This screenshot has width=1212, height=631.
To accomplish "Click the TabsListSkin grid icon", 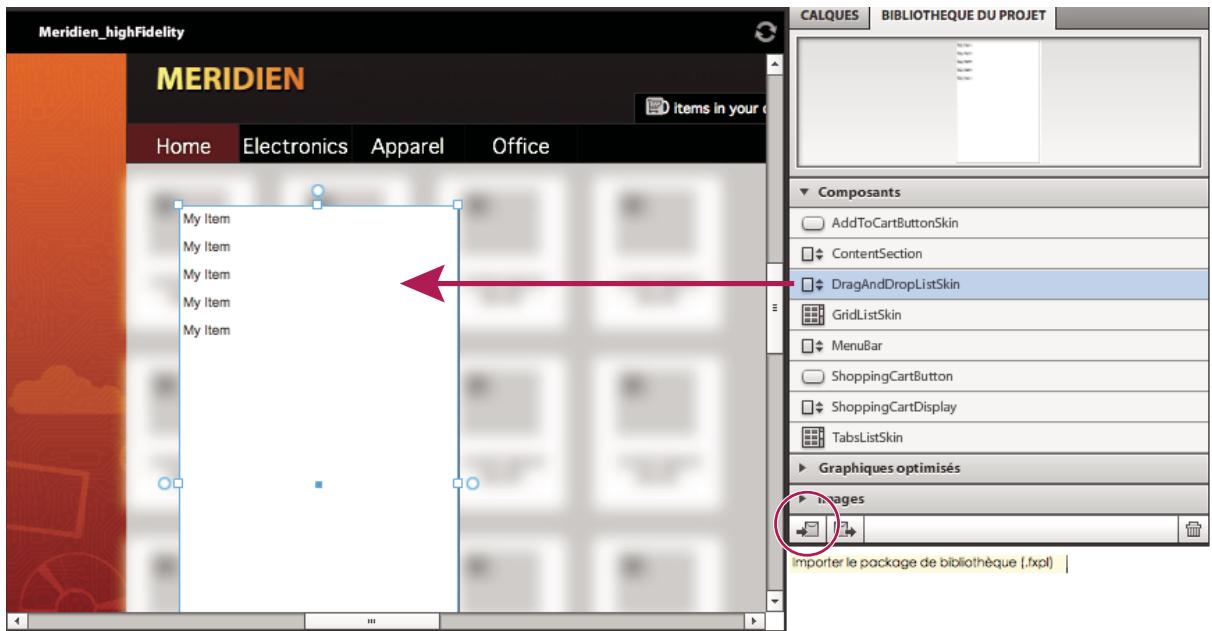I will [x=813, y=438].
